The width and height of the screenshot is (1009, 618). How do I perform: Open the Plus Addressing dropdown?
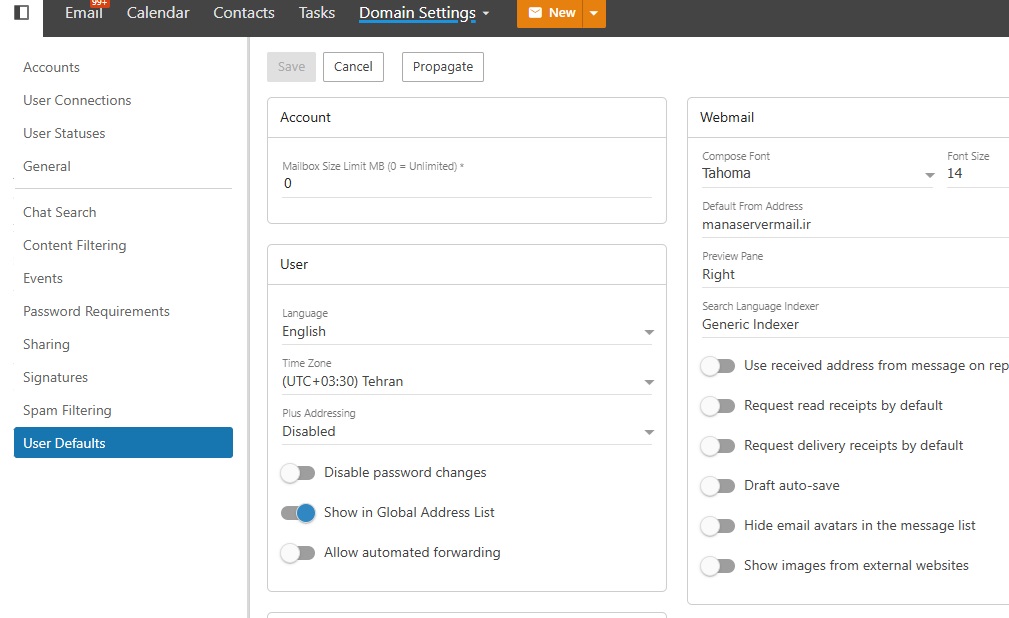(467, 431)
